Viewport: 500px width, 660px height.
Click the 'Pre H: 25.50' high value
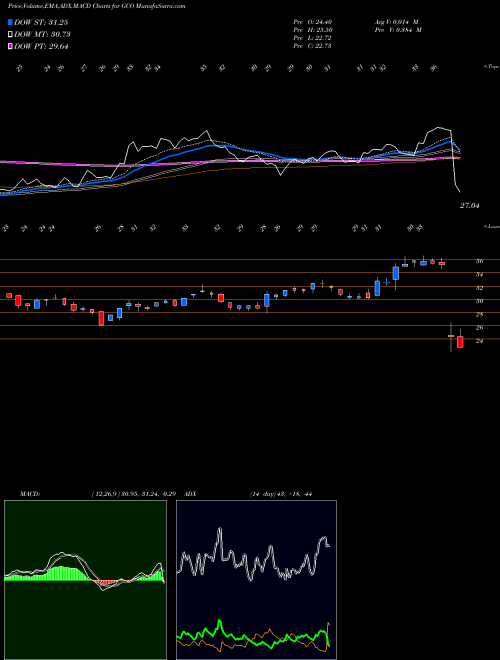(x=312, y=30)
